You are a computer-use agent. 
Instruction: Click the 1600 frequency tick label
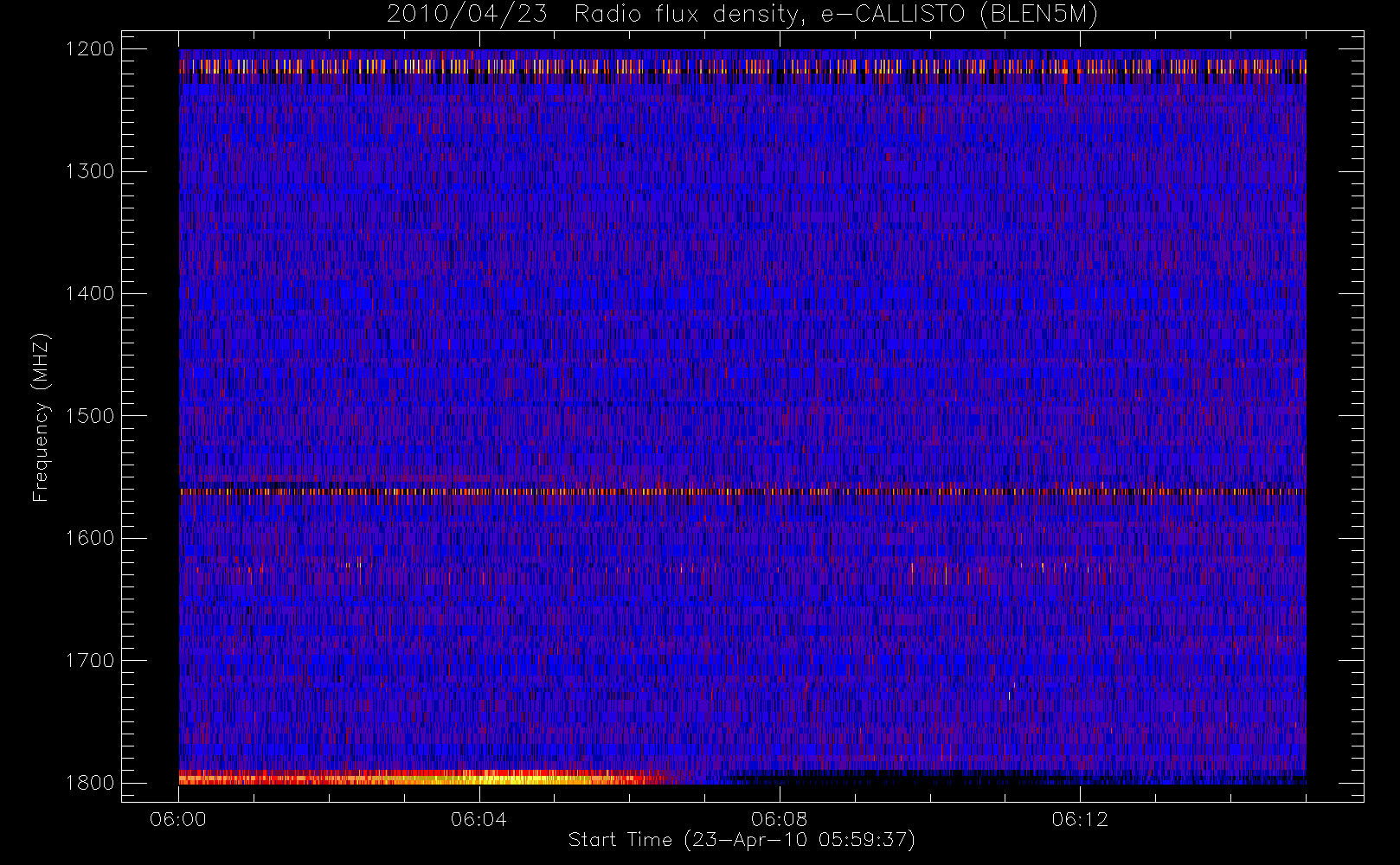(90, 538)
